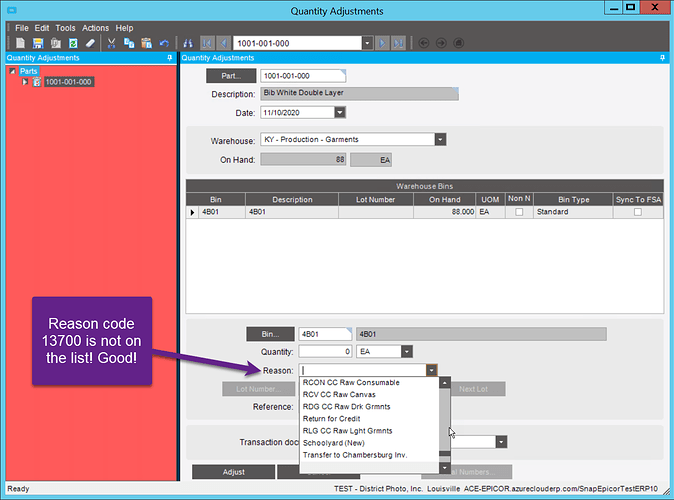
Task: Click the round Stop icon in toolbar
Action: (459, 43)
